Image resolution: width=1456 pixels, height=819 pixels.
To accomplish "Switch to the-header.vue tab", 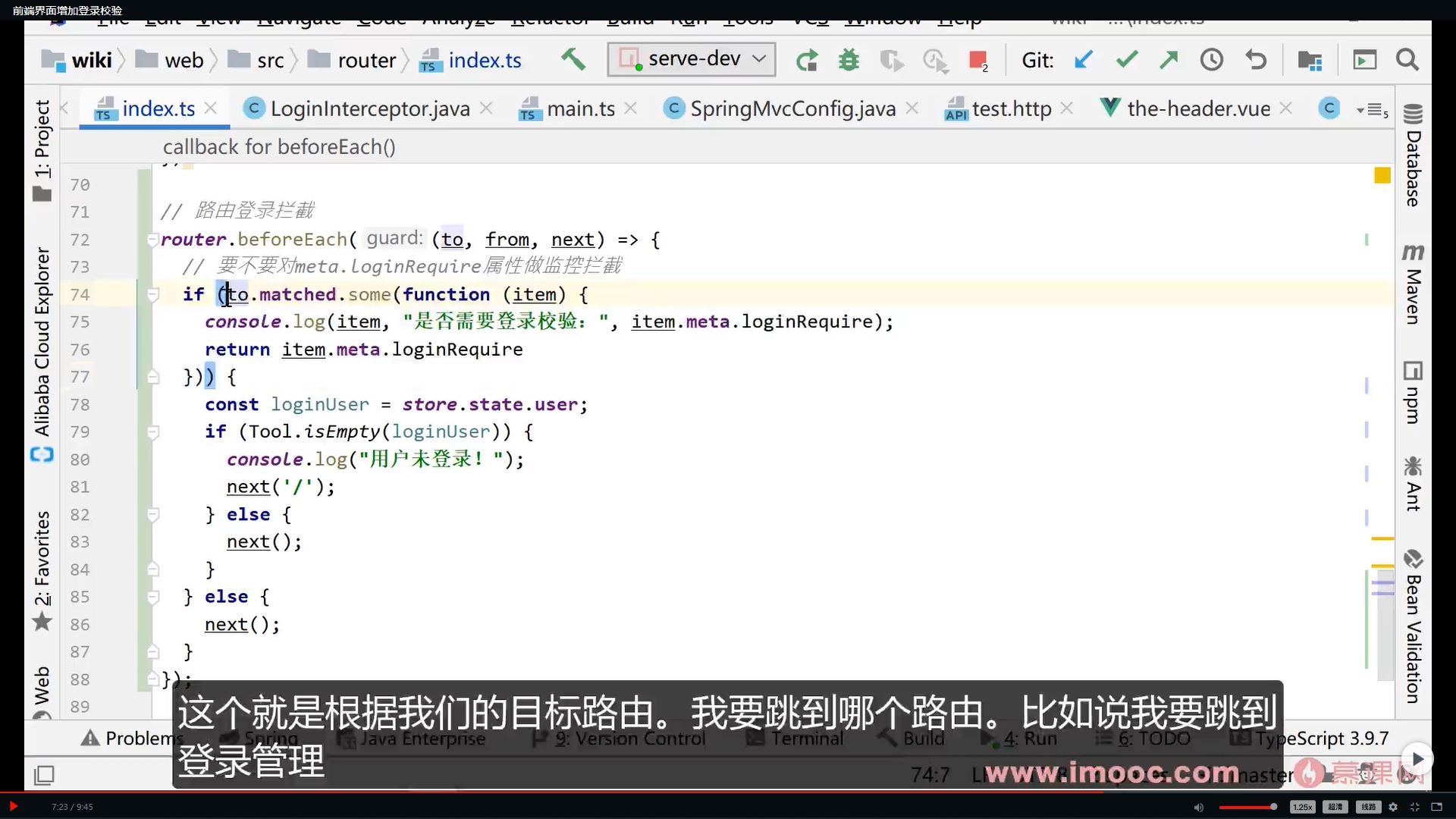I will tap(1197, 109).
